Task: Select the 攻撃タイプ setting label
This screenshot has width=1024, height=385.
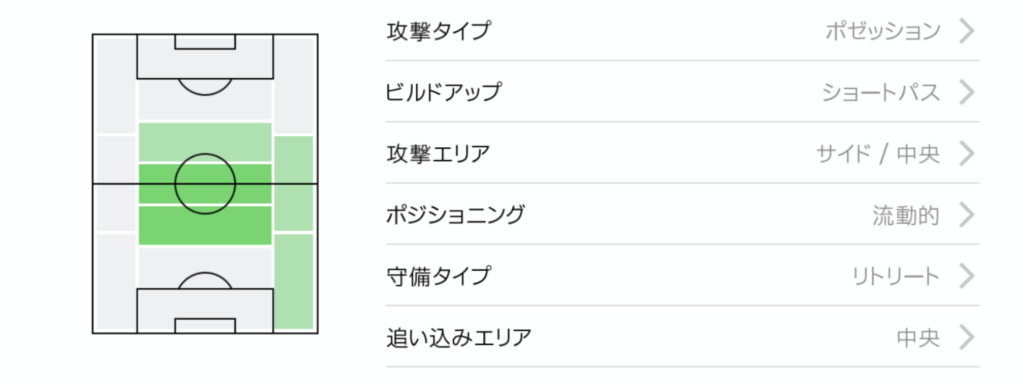Action: [x=438, y=31]
